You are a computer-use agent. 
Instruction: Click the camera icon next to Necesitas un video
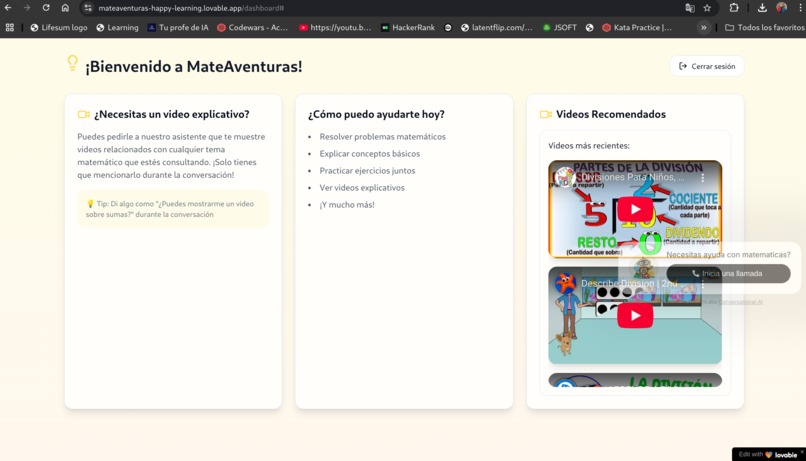pos(83,114)
